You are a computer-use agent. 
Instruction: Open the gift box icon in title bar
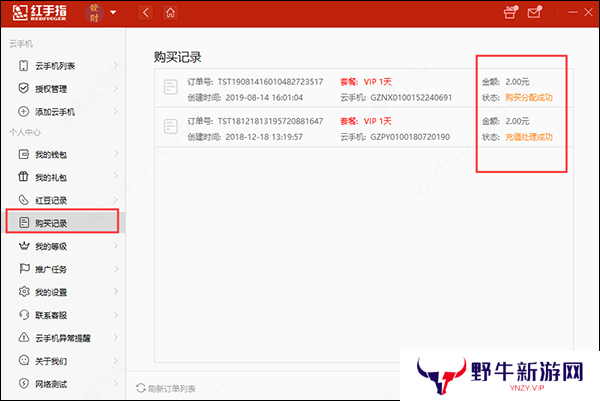[x=510, y=12]
